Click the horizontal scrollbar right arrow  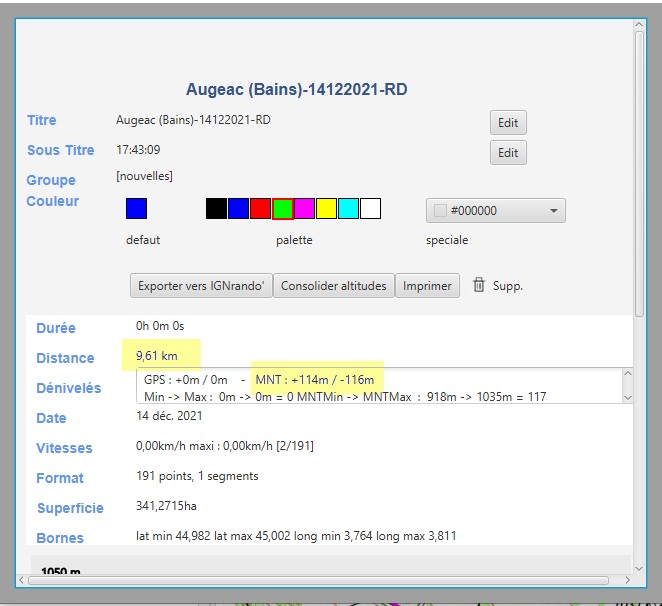click(x=626, y=580)
